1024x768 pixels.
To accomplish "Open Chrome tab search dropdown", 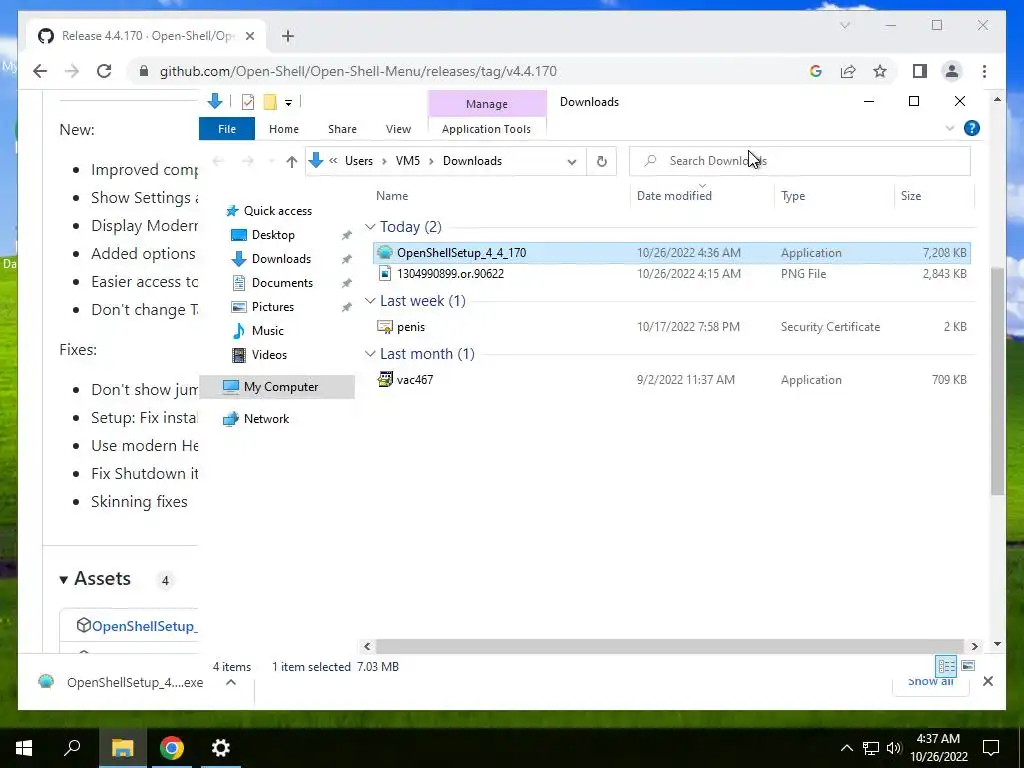I will 844,25.
